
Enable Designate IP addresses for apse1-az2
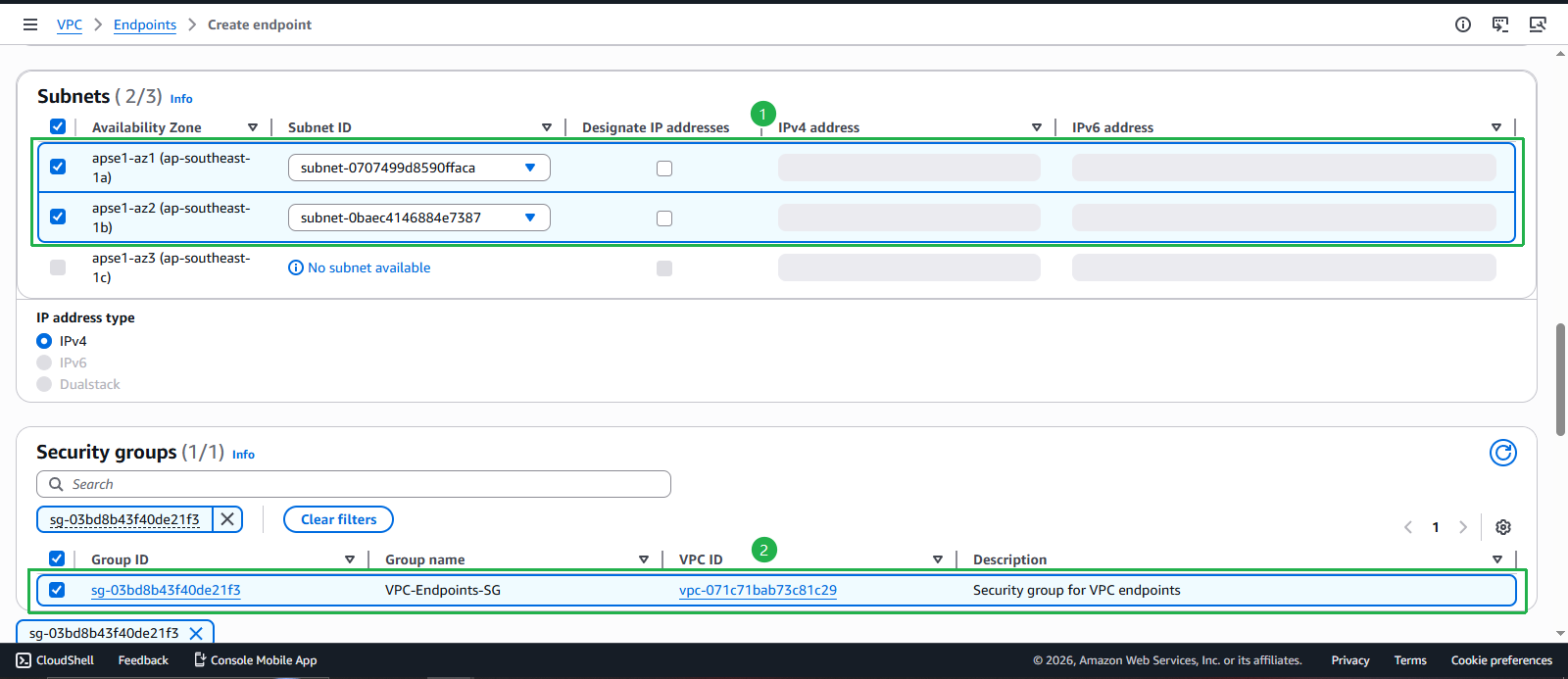point(664,218)
